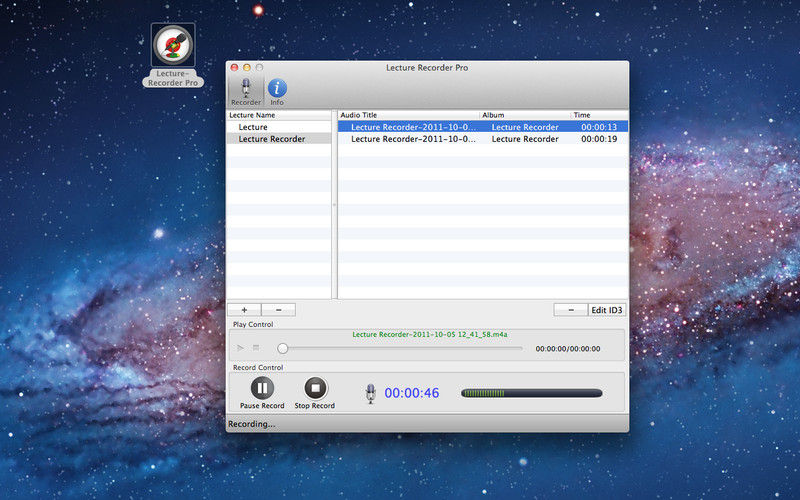This screenshot has height=500, width=800.
Task: Click the 00:00:46 recording timer
Action: (x=412, y=393)
